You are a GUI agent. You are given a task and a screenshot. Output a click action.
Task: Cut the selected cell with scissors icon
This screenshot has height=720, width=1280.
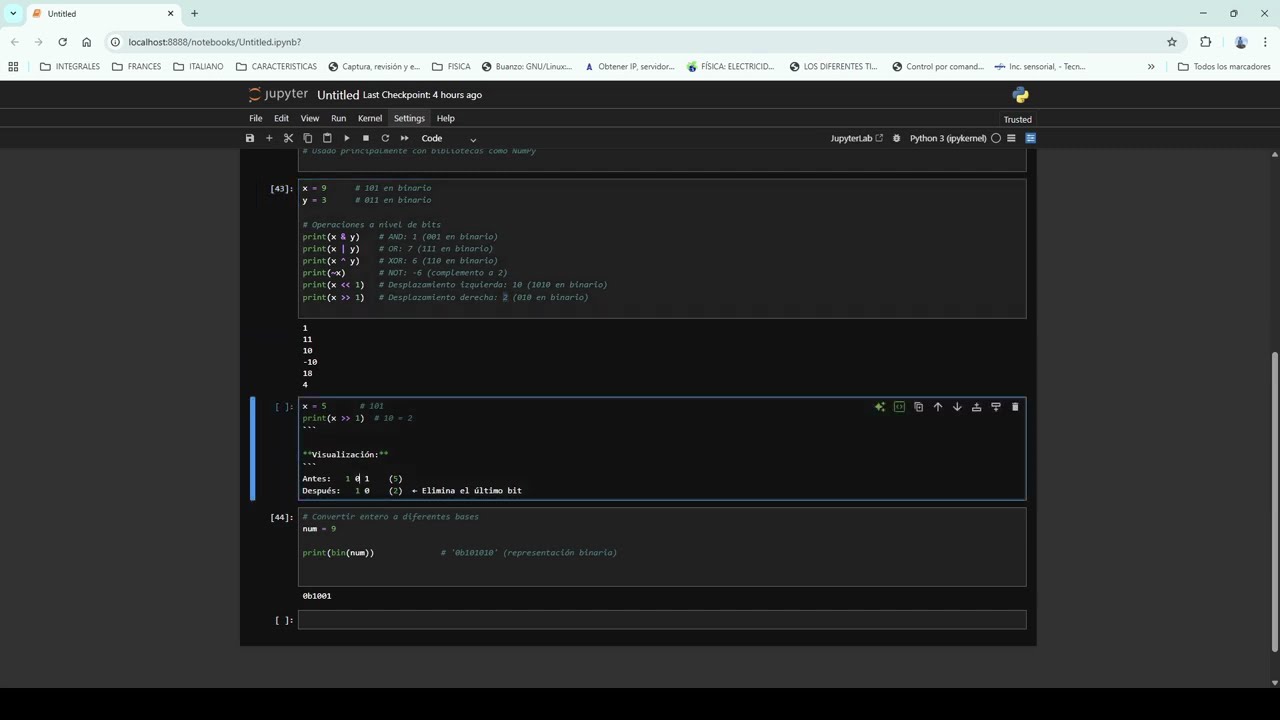(288, 138)
